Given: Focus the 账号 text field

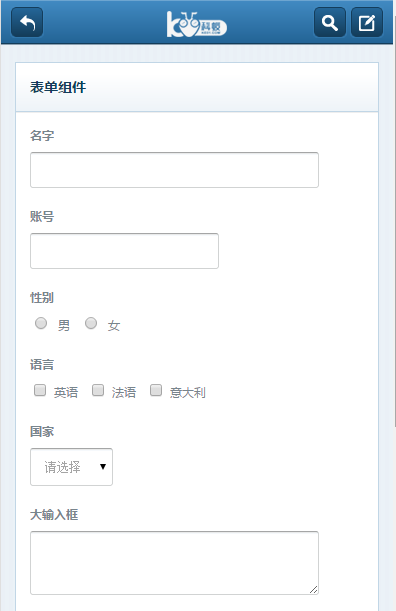Looking at the screenshot, I should pyautogui.click(x=124, y=251).
